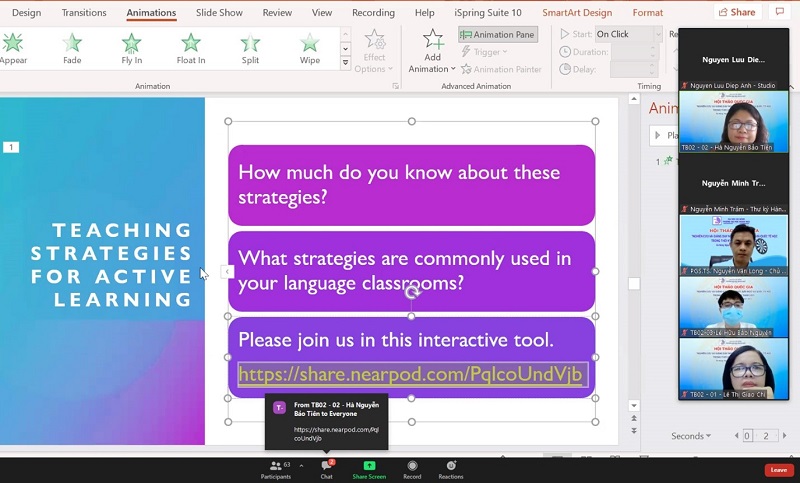
Task: Click the Add Animation star icon
Action: (x=432, y=40)
